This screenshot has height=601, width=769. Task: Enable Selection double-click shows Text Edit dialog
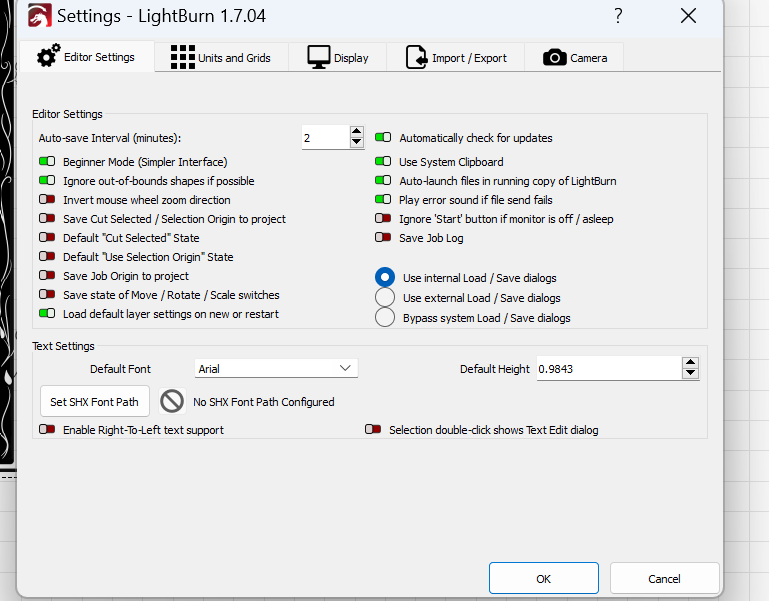point(373,429)
